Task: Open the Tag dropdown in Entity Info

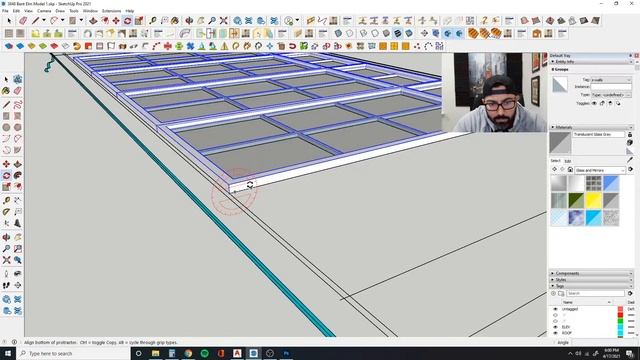Action: [x=611, y=80]
